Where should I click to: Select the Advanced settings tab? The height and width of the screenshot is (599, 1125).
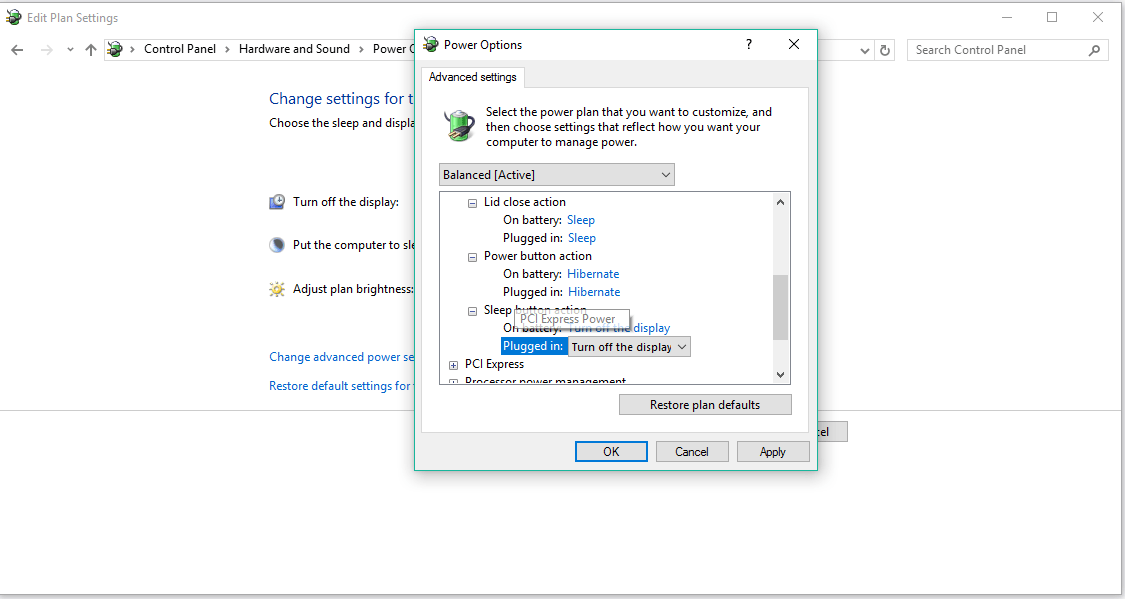click(473, 77)
